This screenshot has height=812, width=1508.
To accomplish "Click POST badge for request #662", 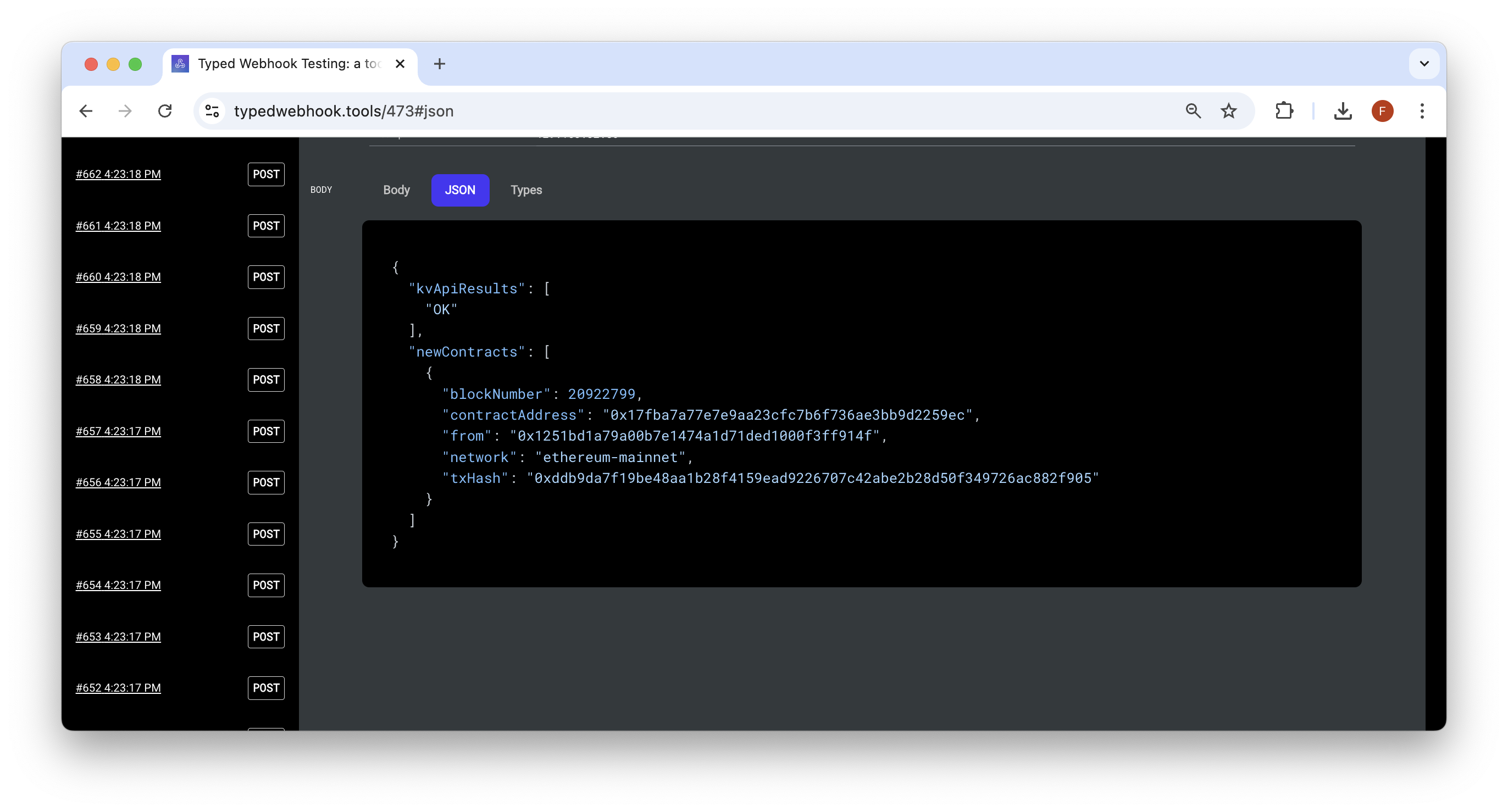I will click(x=266, y=174).
